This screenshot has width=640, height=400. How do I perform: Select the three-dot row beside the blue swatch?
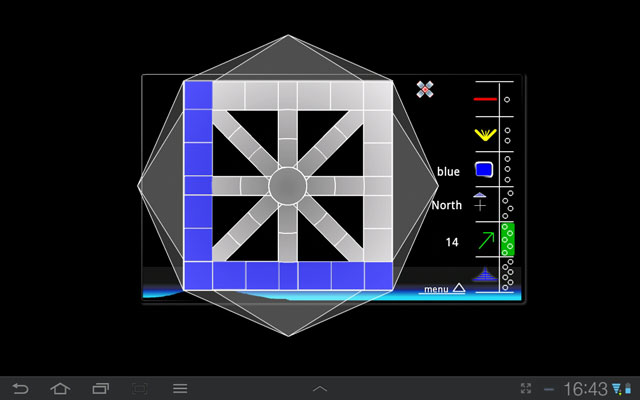point(507,169)
